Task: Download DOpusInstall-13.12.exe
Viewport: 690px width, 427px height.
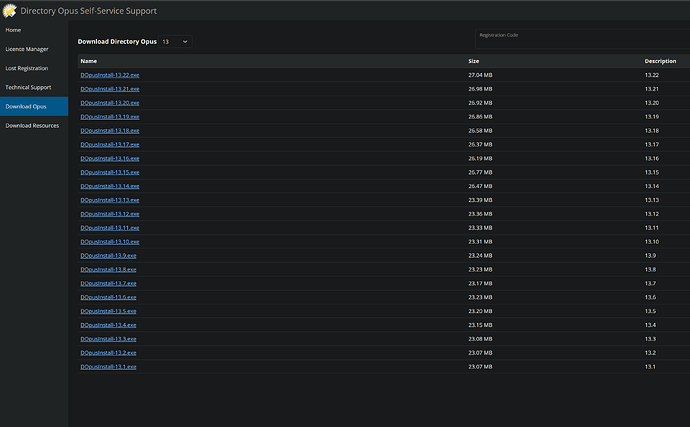Action: (x=110, y=214)
